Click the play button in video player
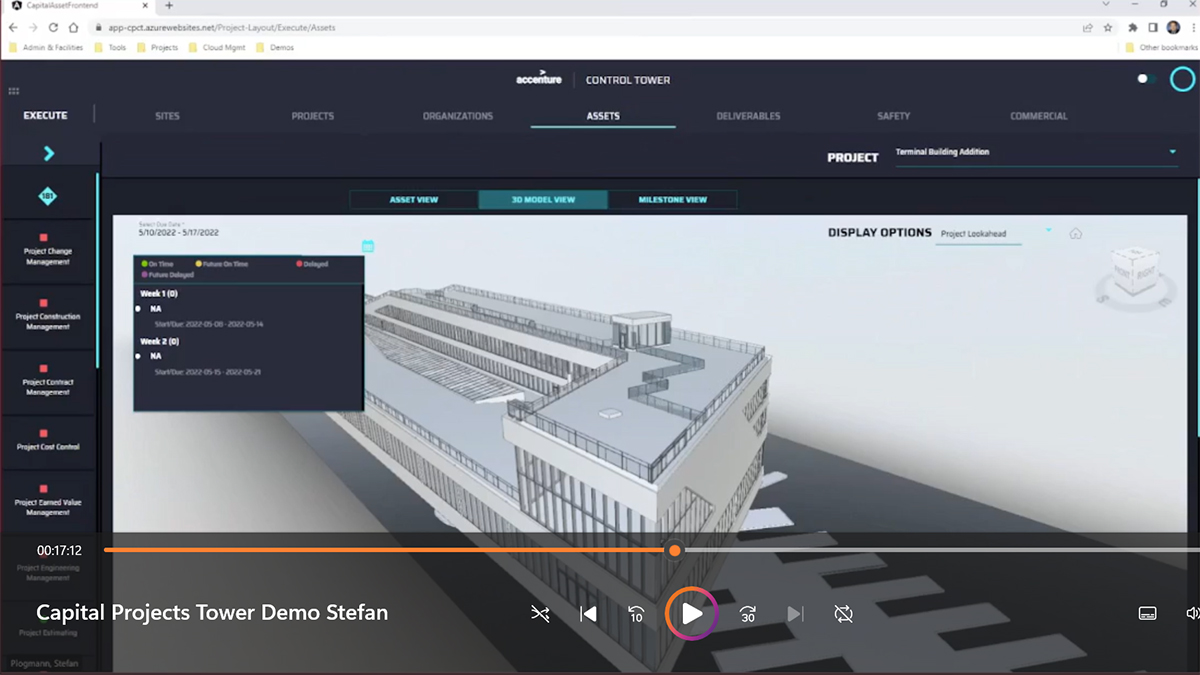 tap(692, 613)
